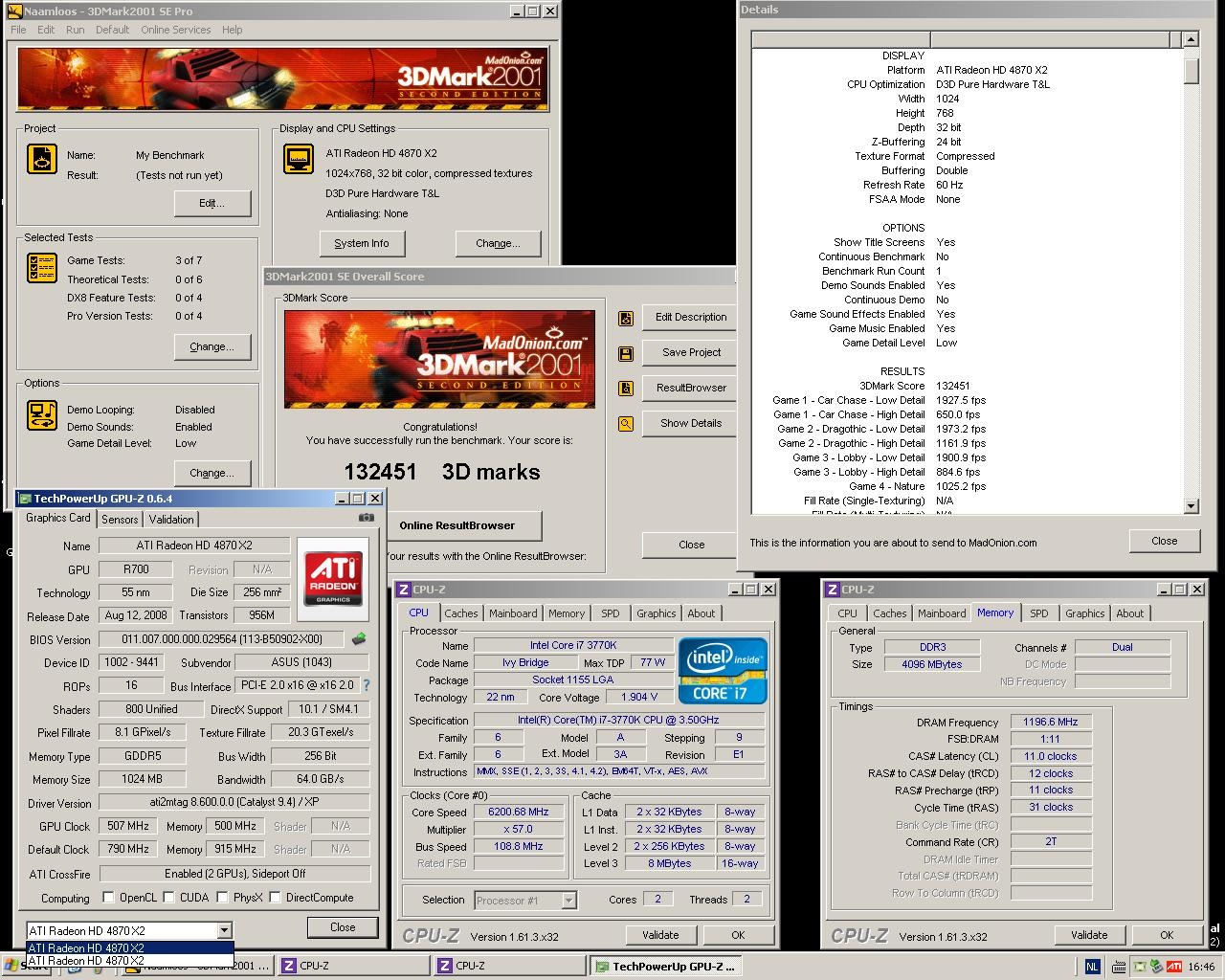Click OK in the CPU-Z processor window
The height and width of the screenshot is (980, 1225).
tap(738, 935)
